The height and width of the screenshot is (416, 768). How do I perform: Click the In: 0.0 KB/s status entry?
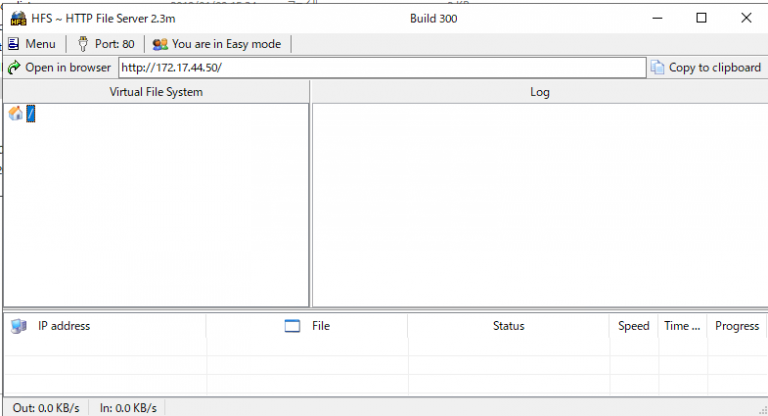[x=128, y=408]
